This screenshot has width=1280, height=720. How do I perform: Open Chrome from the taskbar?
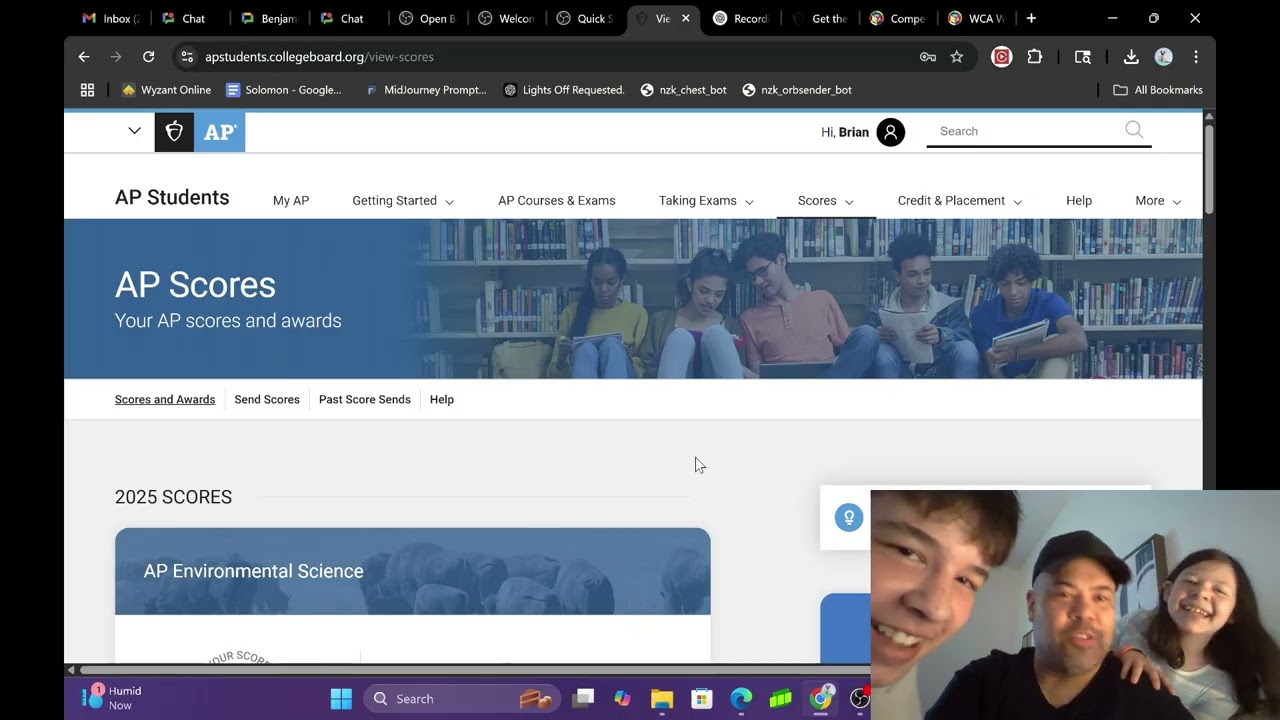point(821,698)
